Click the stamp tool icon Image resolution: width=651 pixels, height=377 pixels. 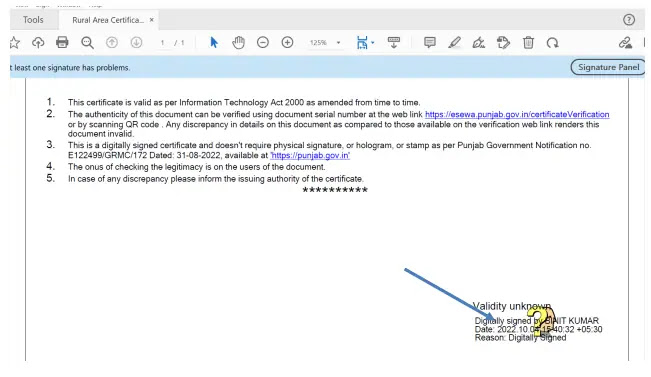[503, 42]
